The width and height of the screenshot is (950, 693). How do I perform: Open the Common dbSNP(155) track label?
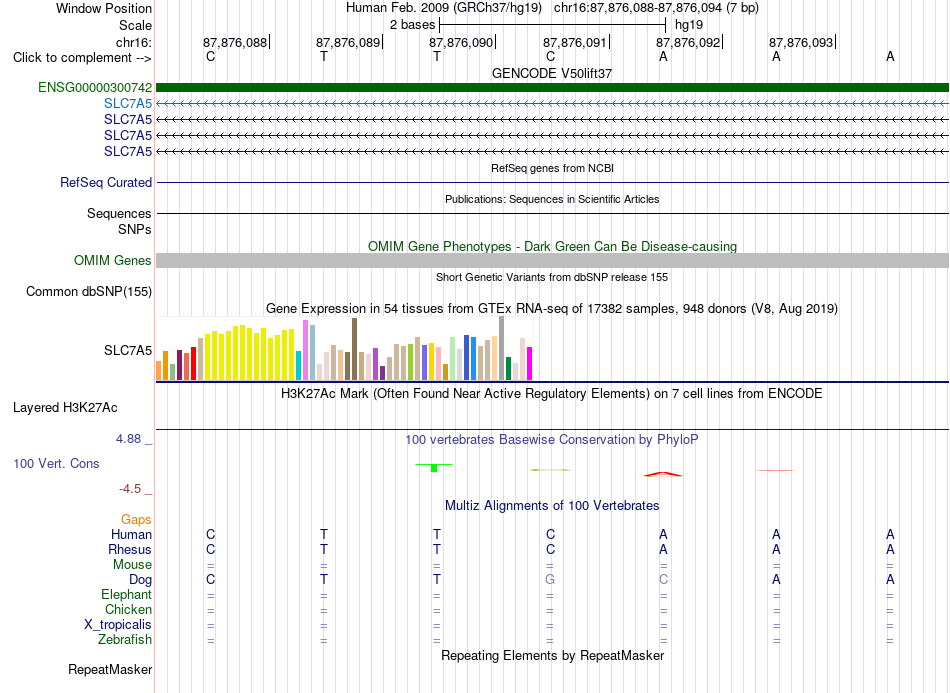coord(89,291)
